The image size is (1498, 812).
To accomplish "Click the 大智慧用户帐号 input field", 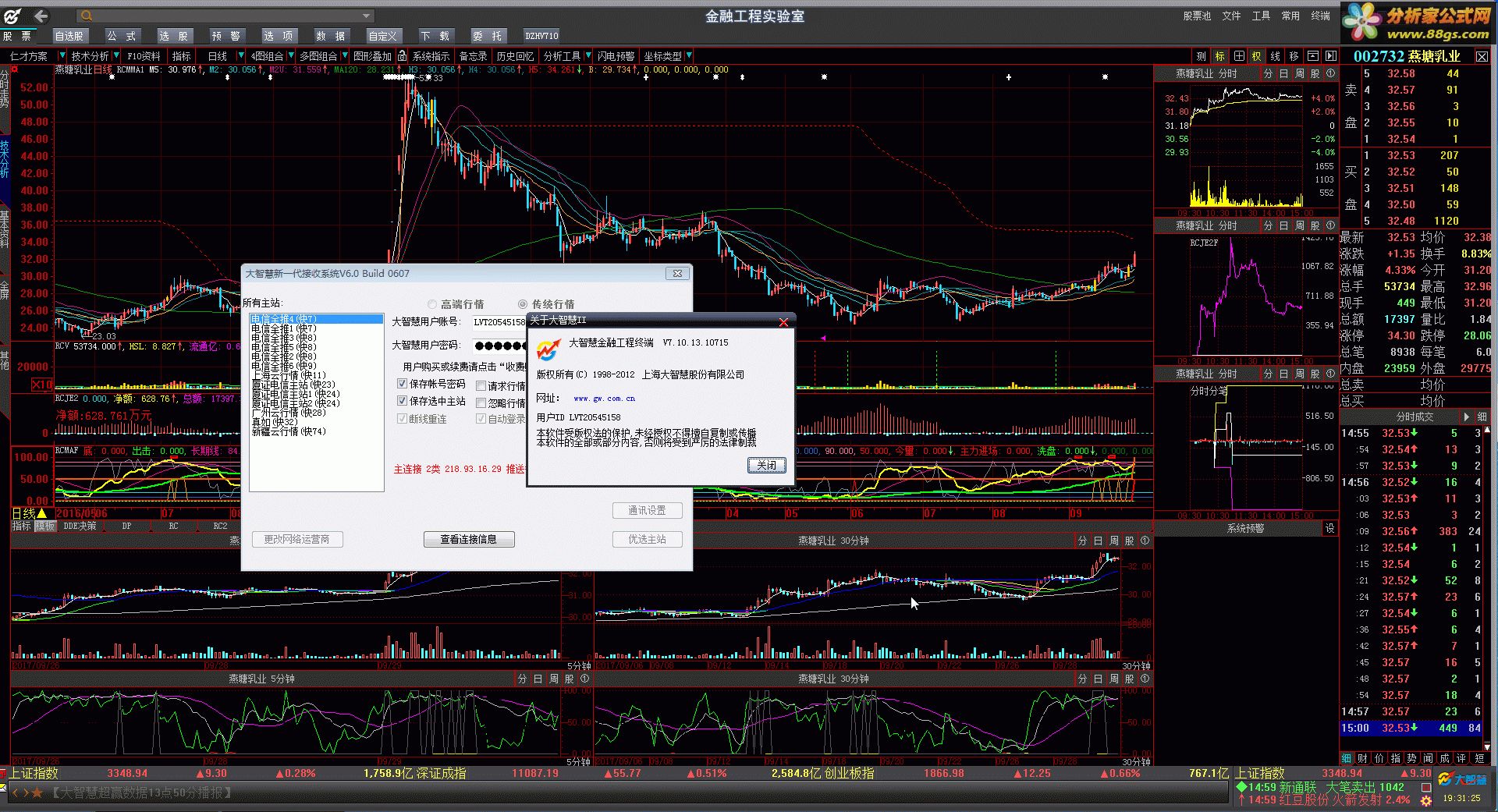I will tap(499, 321).
